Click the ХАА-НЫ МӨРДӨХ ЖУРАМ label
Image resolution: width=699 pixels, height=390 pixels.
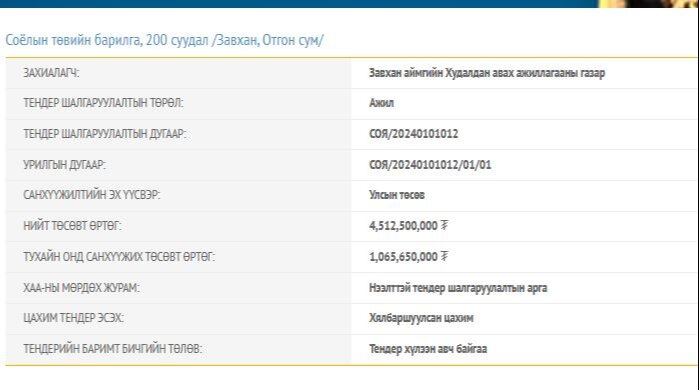click(81, 288)
